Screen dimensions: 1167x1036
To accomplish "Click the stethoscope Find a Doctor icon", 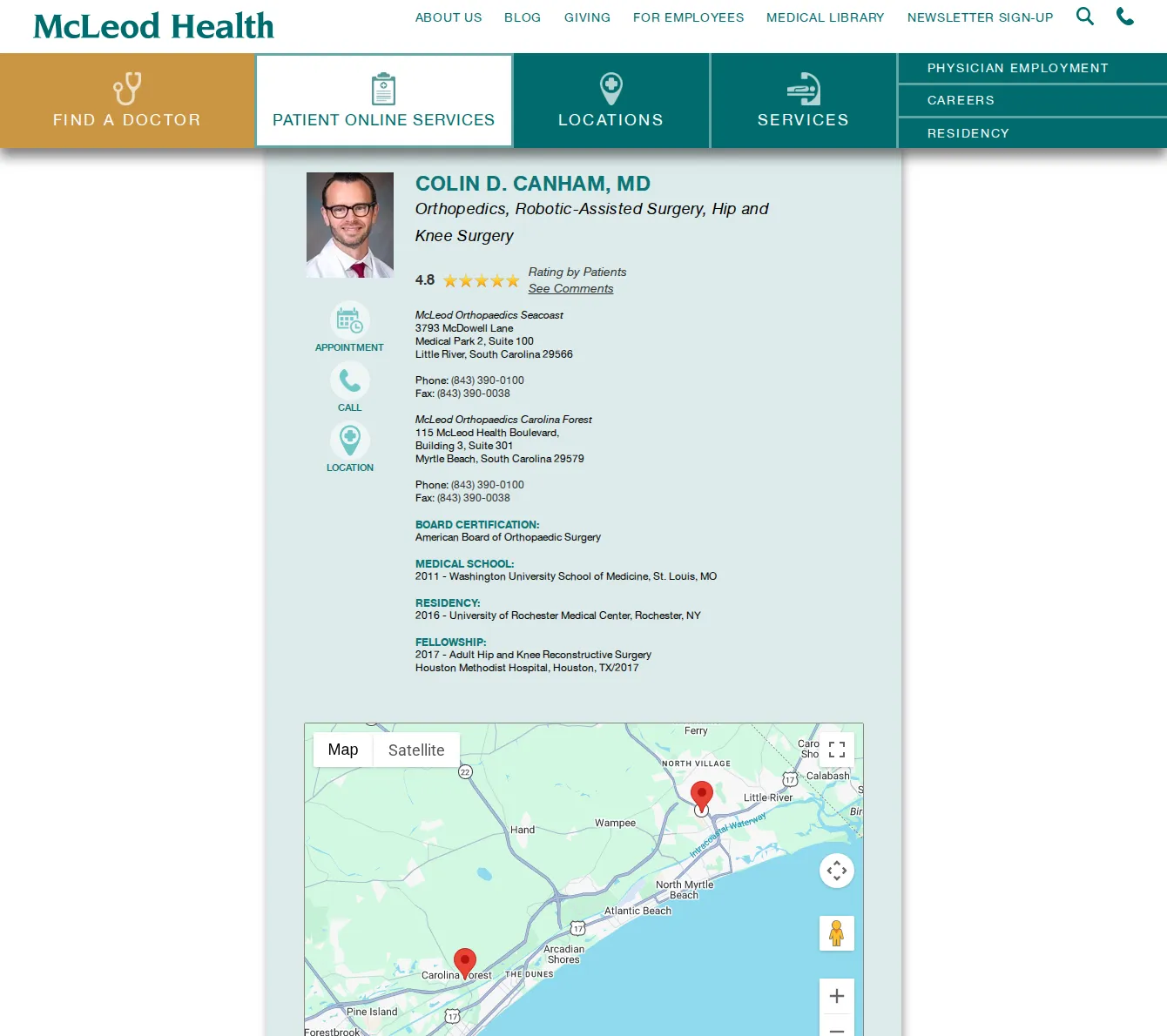I will [127, 89].
